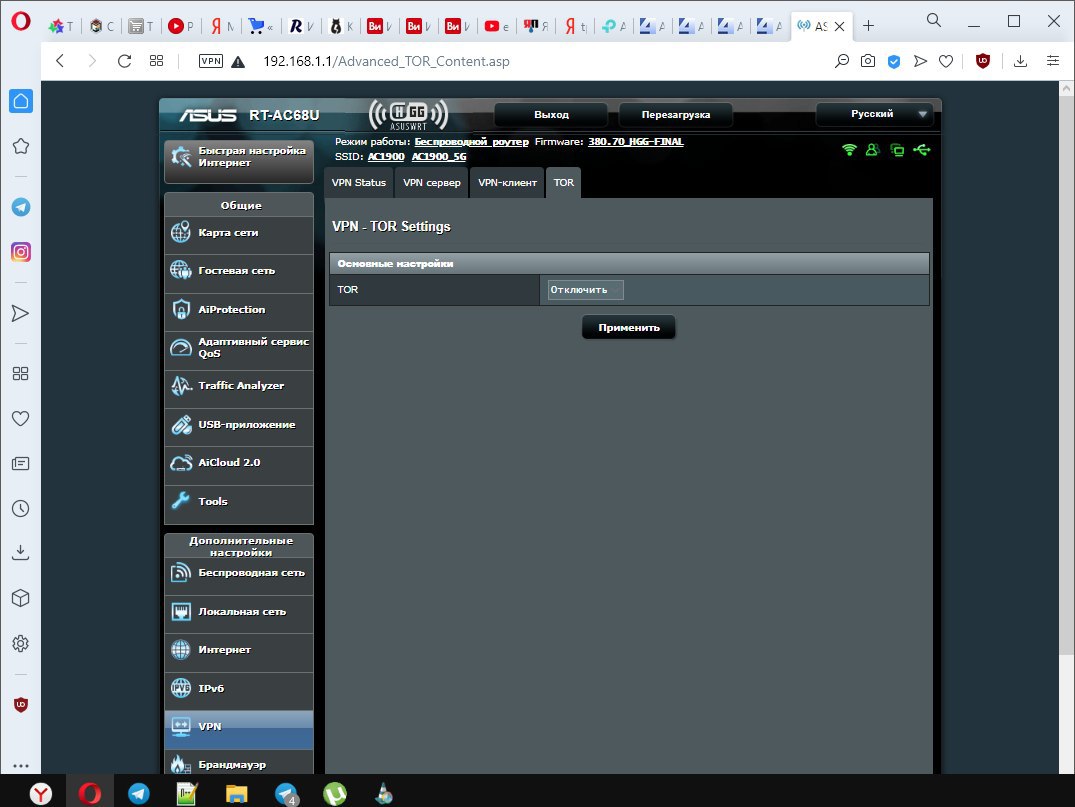
Task: Click the Выход logout button
Action: 551,115
